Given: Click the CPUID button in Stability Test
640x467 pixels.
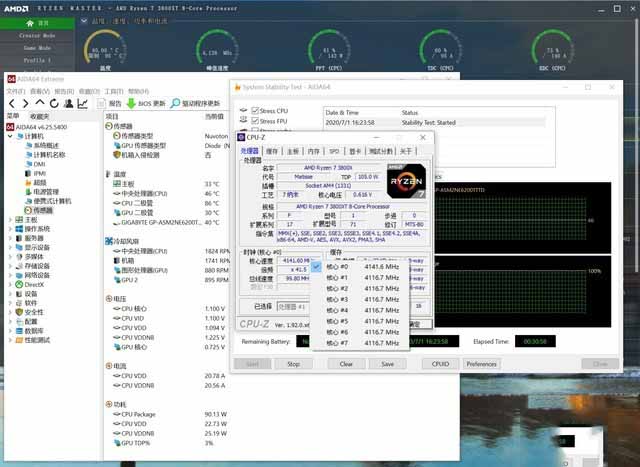Looking at the screenshot, I should tap(440, 364).
